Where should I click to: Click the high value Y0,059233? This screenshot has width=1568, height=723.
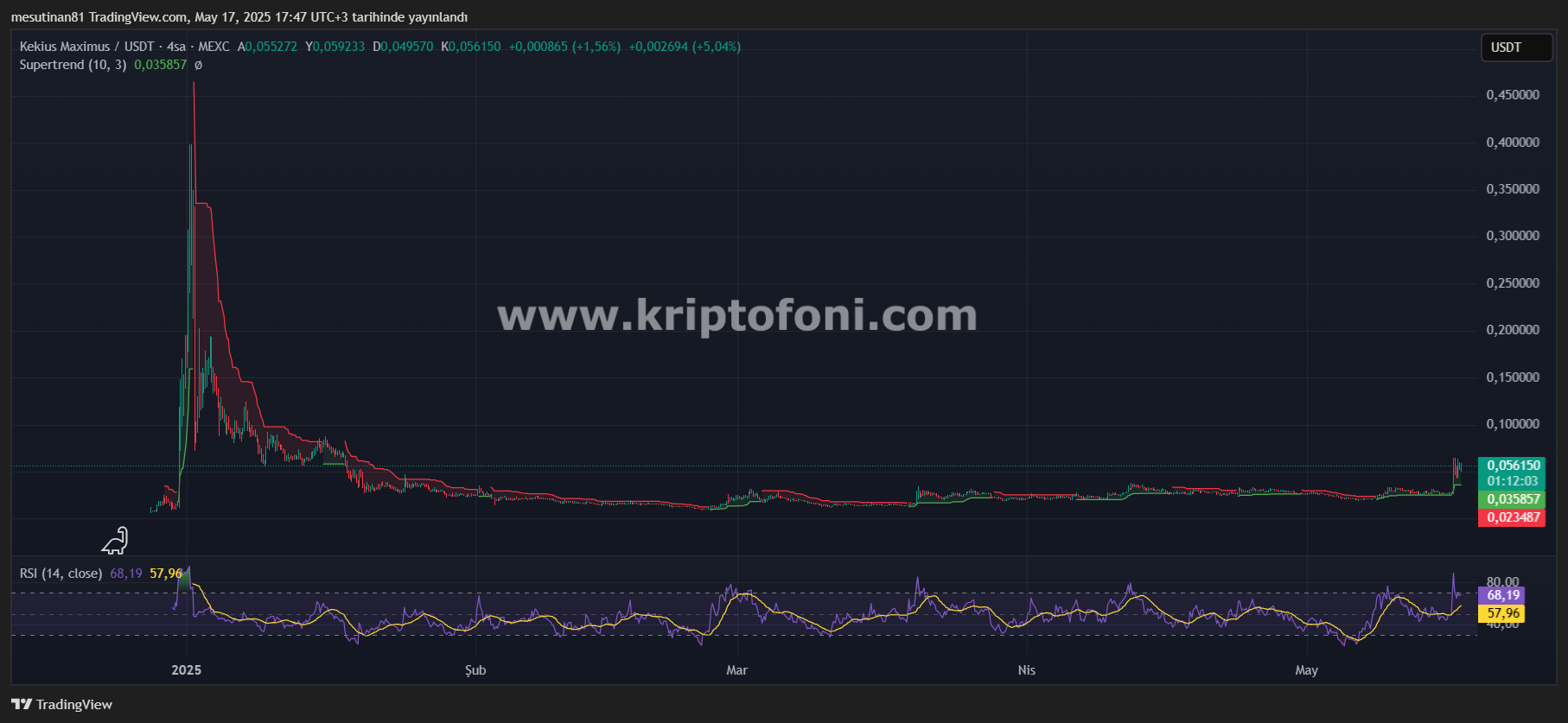coord(335,47)
